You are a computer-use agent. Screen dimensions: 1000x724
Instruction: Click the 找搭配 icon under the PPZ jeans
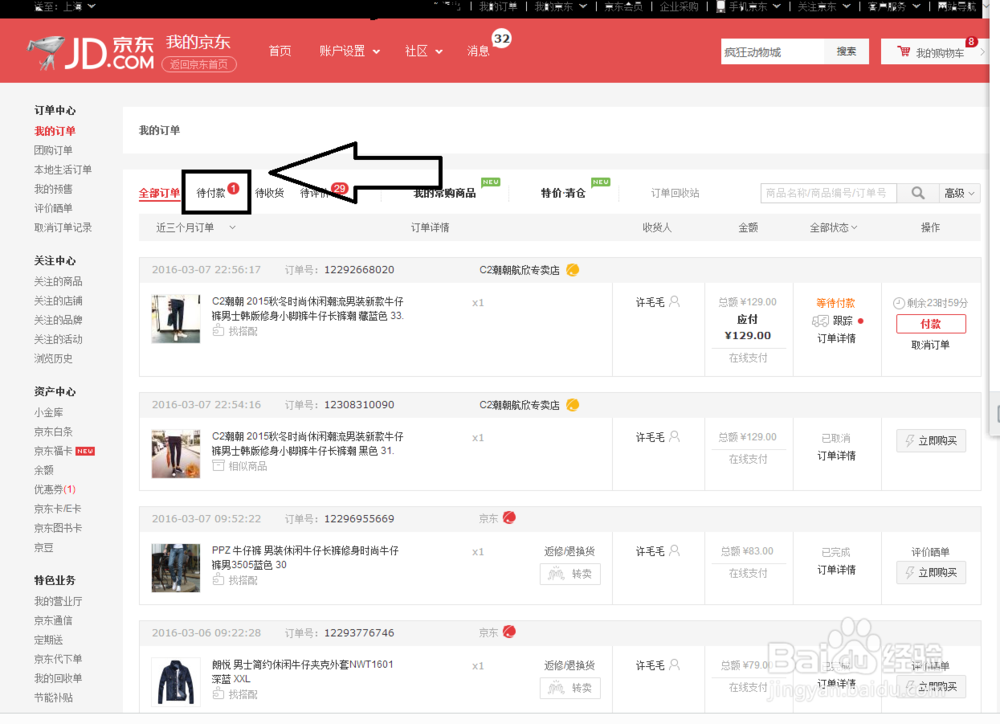coord(218,579)
